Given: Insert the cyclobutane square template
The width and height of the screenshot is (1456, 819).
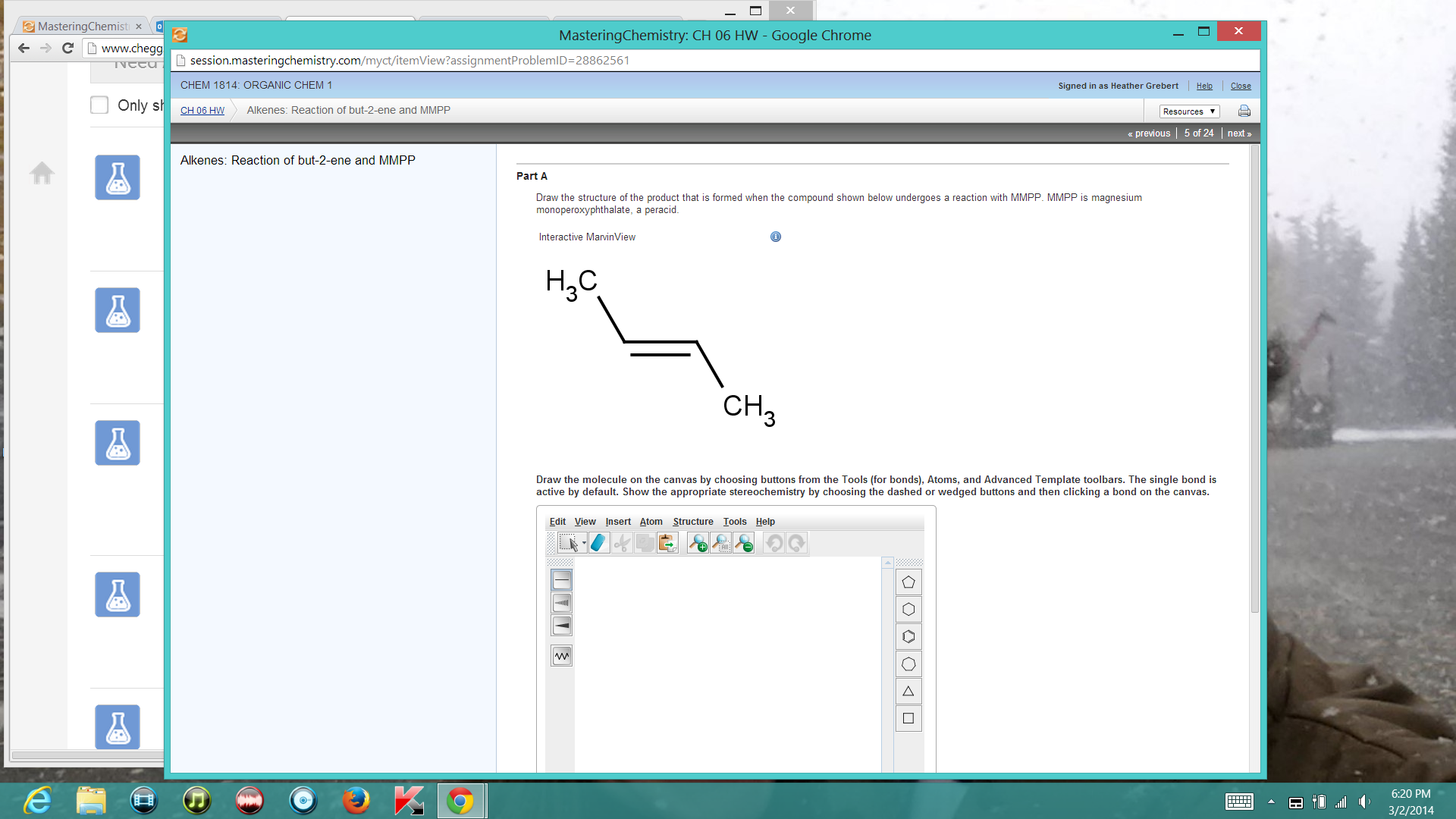Looking at the screenshot, I should click(x=908, y=719).
